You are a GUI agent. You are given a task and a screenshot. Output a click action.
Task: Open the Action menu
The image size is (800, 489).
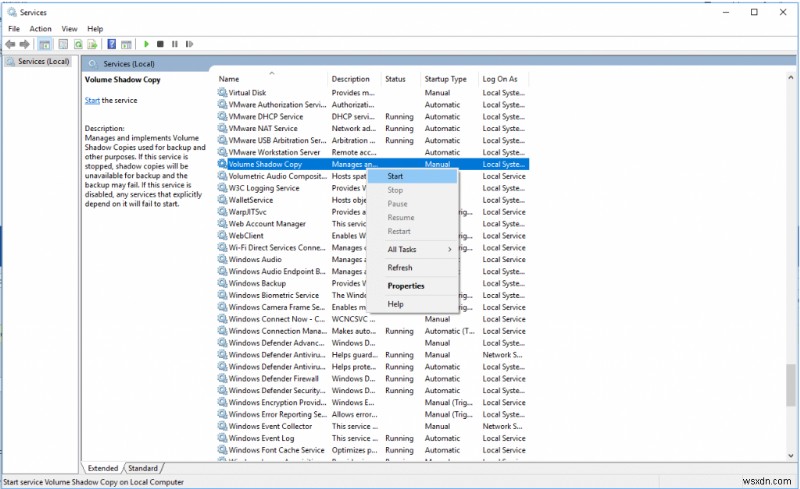(x=40, y=29)
